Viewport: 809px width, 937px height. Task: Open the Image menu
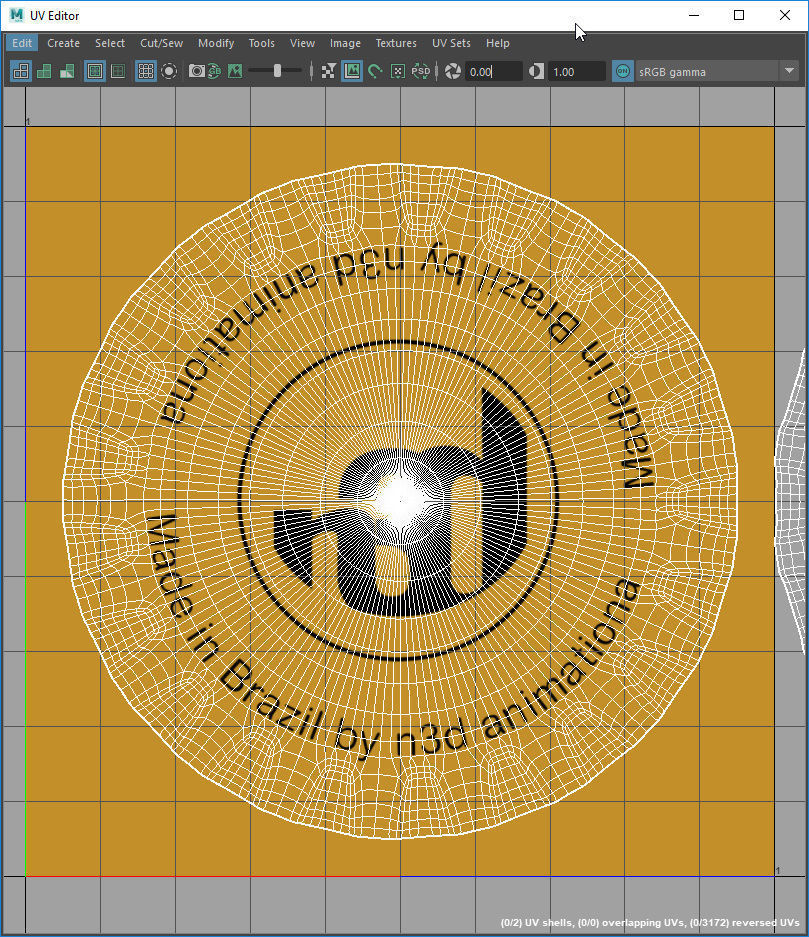[x=345, y=43]
